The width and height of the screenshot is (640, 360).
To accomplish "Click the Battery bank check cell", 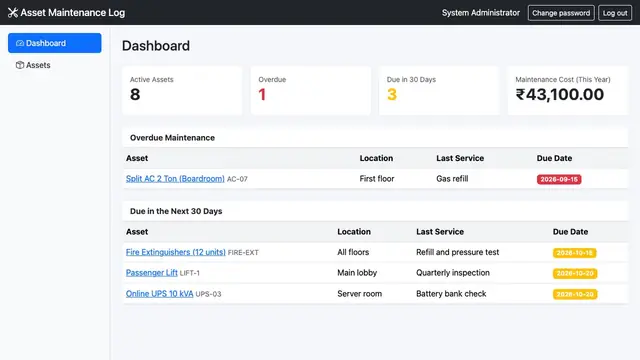I will click(451, 293).
